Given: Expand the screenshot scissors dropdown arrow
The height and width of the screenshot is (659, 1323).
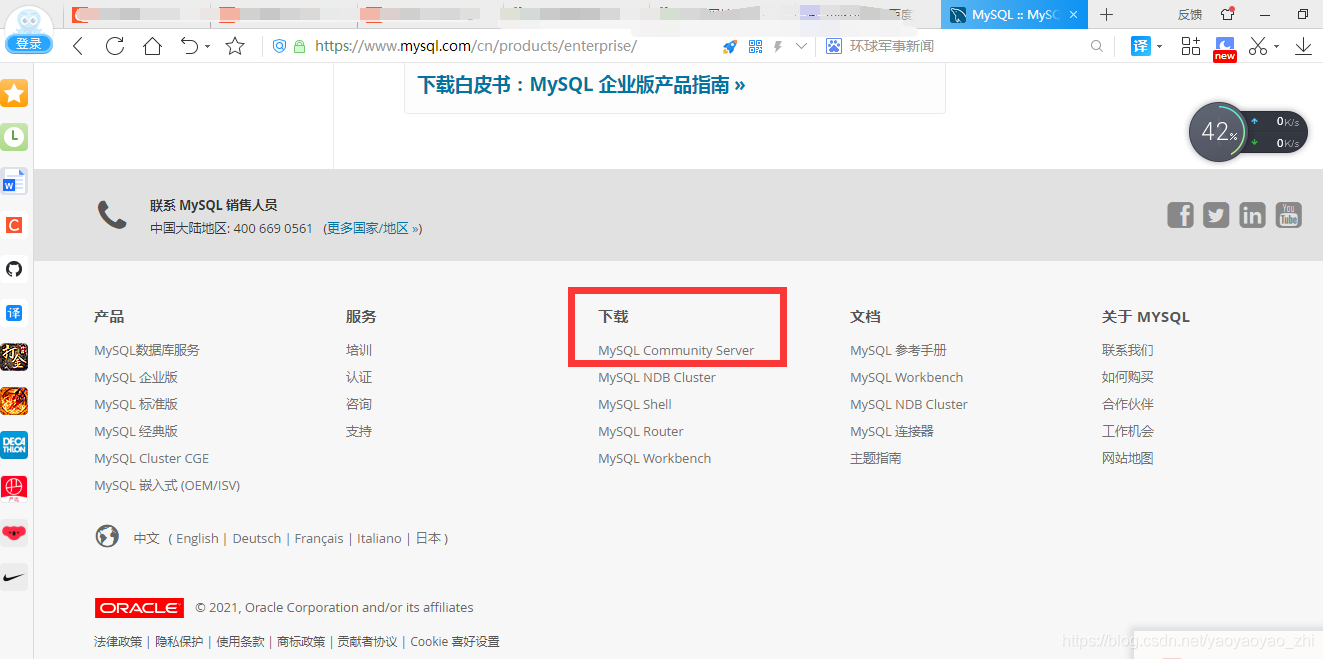Looking at the screenshot, I should 1276,47.
